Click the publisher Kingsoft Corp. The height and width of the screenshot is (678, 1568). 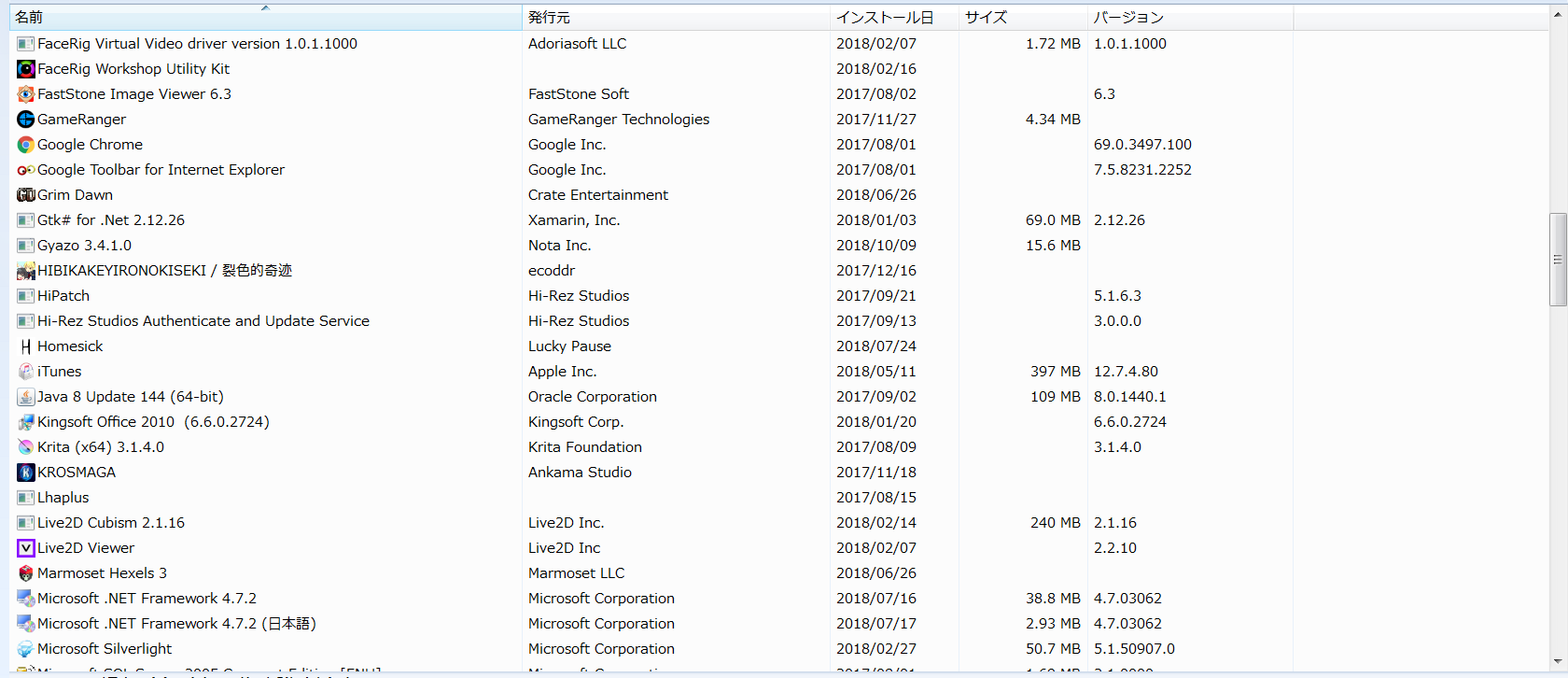click(x=576, y=422)
